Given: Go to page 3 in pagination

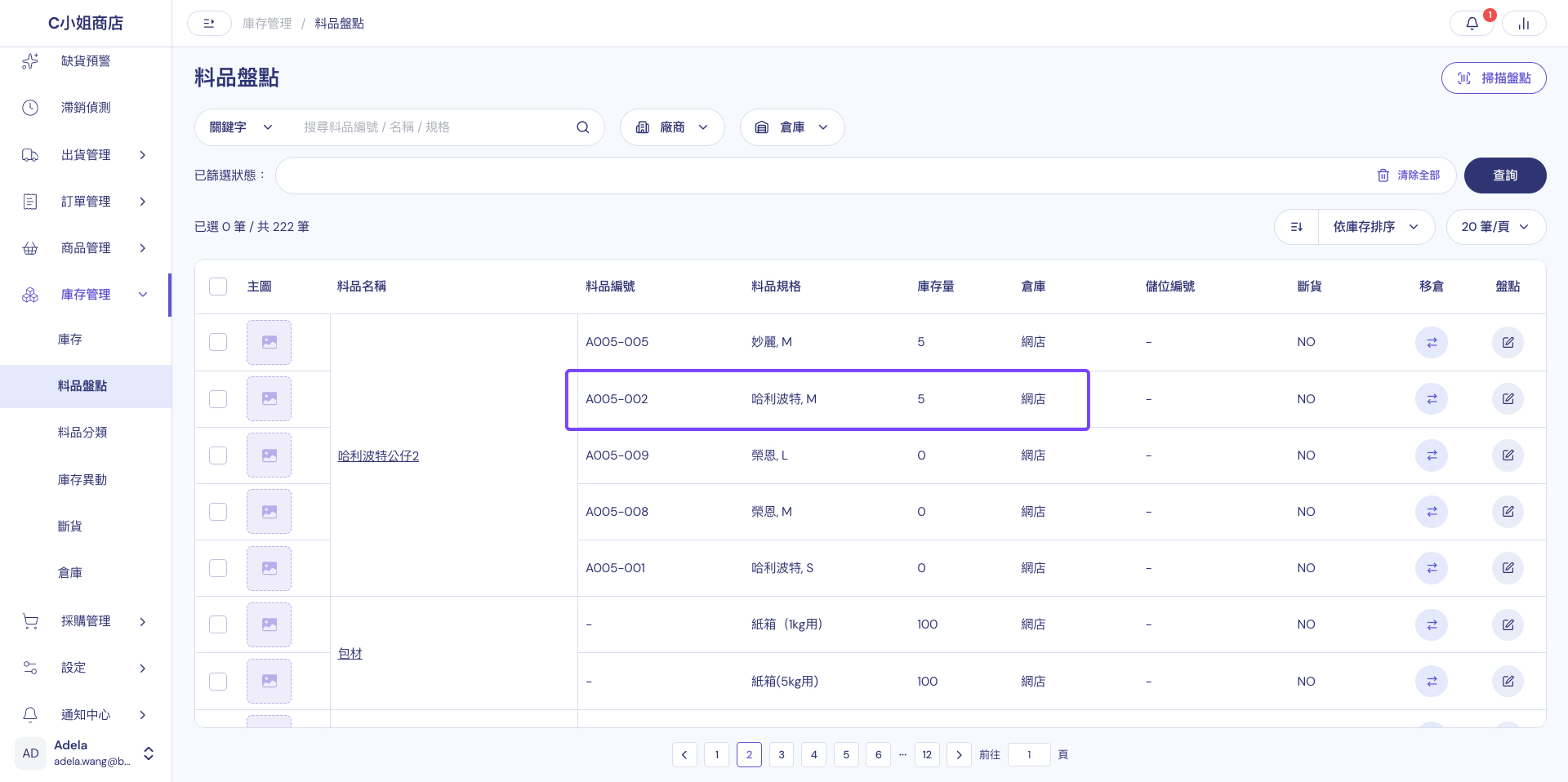Looking at the screenshot, I should click(782, 754).
